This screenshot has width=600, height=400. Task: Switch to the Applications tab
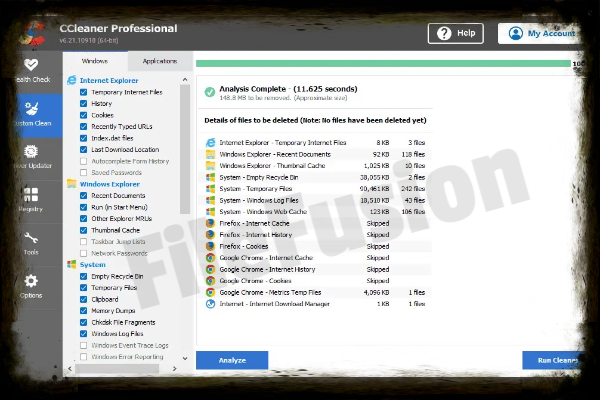pos(160,61)
